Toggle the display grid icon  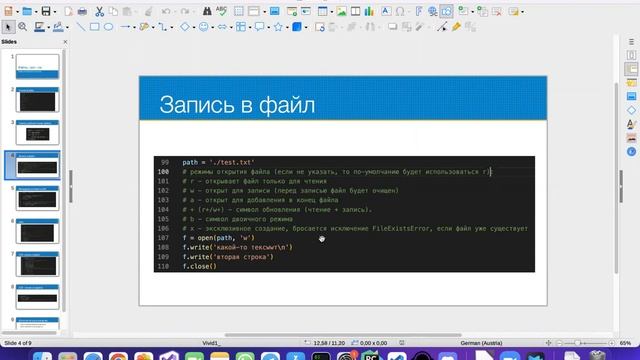tap(239, 11)
